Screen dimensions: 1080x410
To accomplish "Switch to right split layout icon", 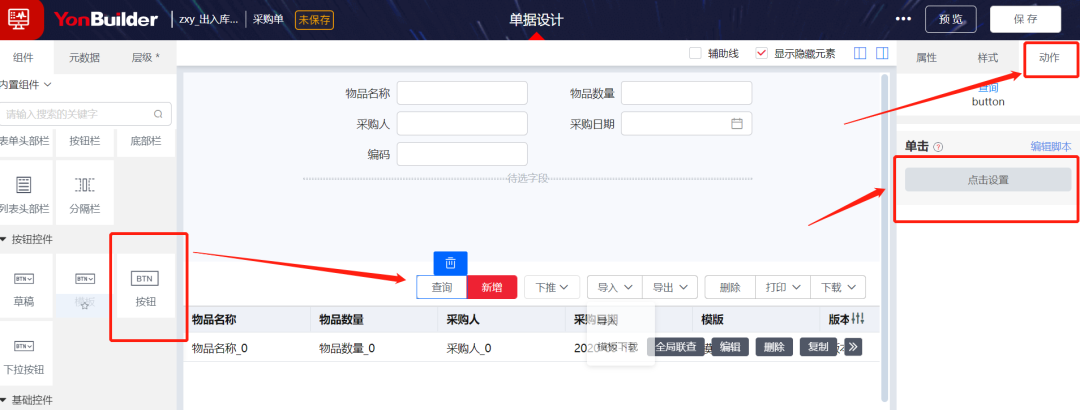I will click(882, 53).
